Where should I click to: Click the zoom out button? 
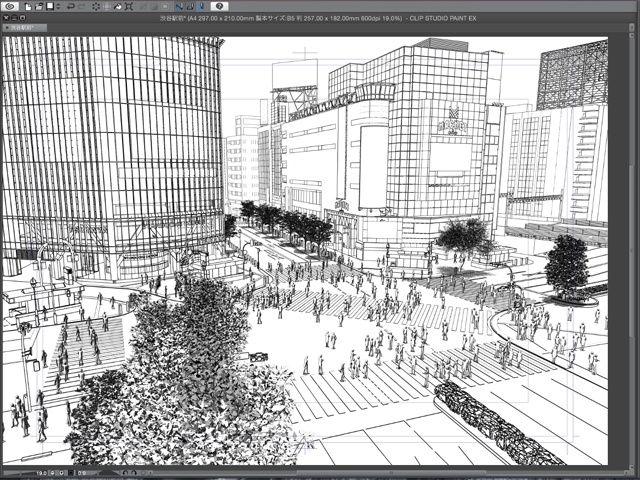pos(52,473)
